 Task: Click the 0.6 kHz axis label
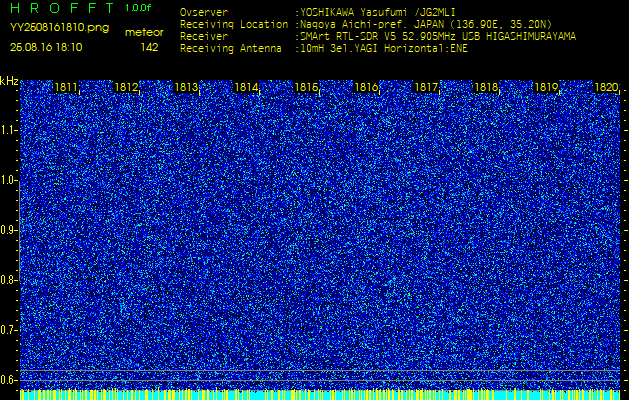[9, 380]
